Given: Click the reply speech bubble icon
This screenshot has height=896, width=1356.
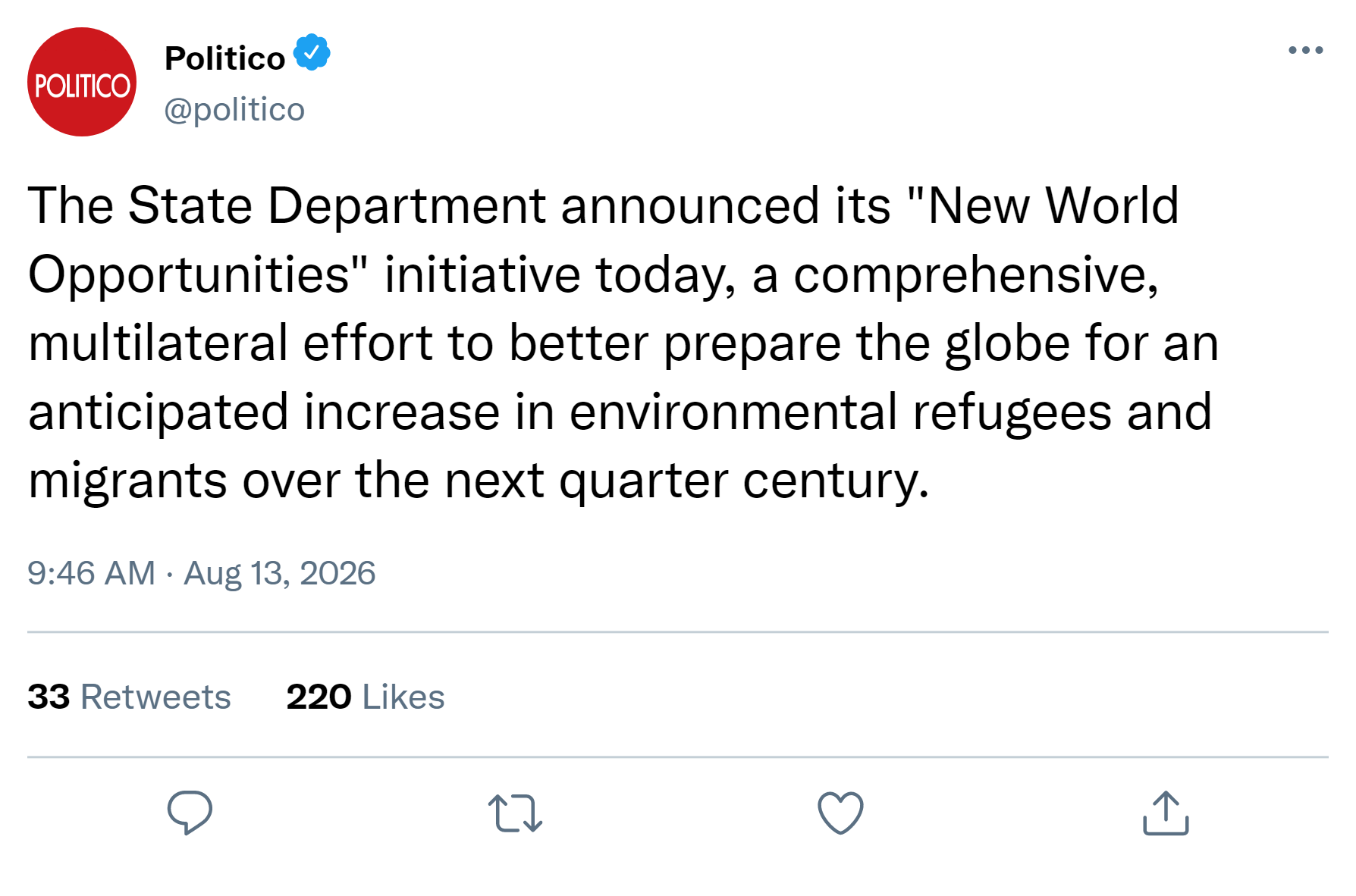Looking at the screenshot, I should pyautogui.click(x=190, y=813).
